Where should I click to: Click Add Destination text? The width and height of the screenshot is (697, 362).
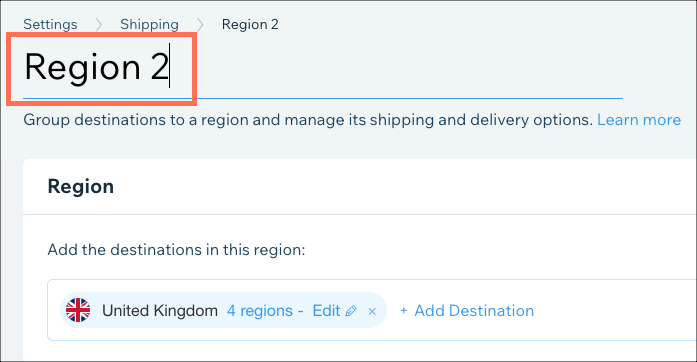pyautogui.click(x=474, y=310)
